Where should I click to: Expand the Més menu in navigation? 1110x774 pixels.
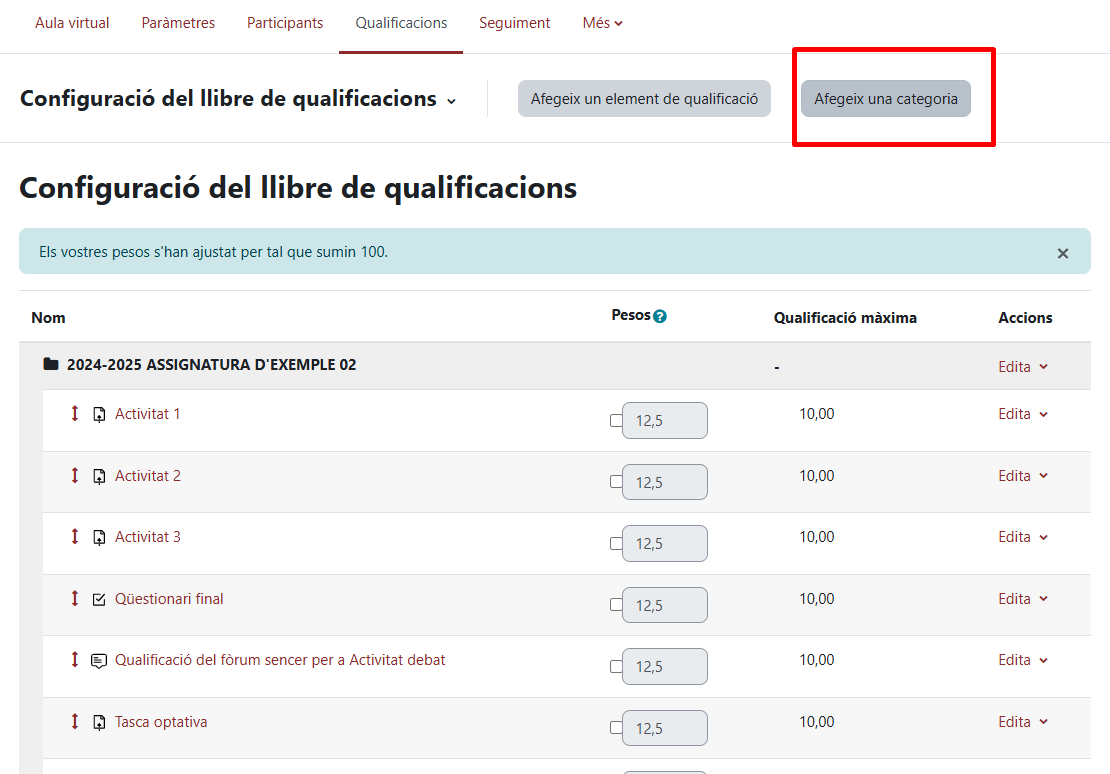pyautogui.click(x=602, y=23)
